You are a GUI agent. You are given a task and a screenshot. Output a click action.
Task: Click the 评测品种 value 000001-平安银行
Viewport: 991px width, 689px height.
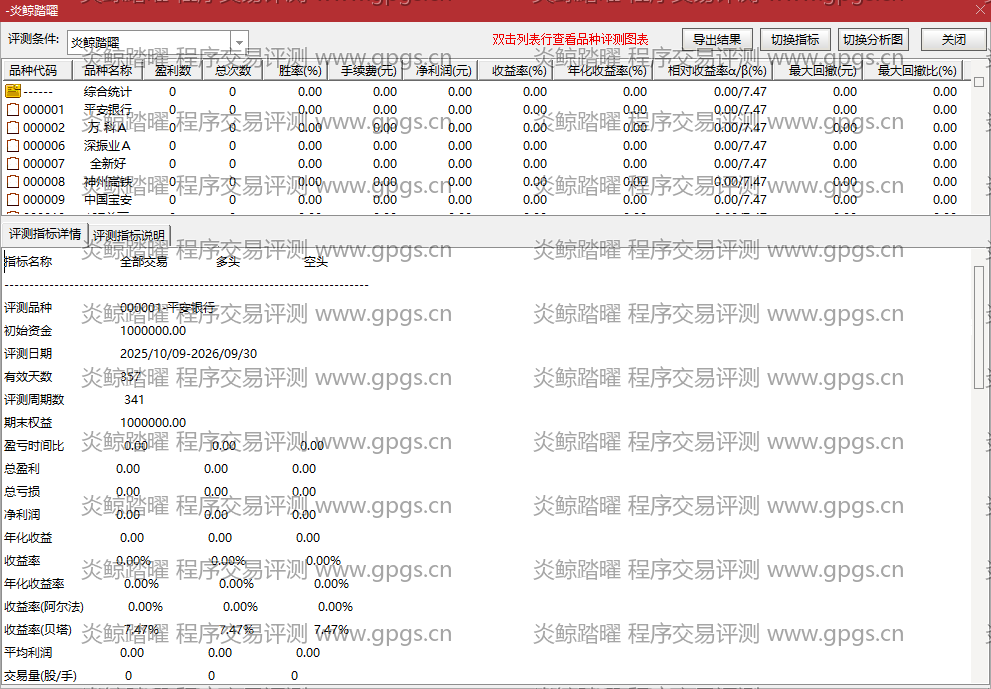pos(167,308)
